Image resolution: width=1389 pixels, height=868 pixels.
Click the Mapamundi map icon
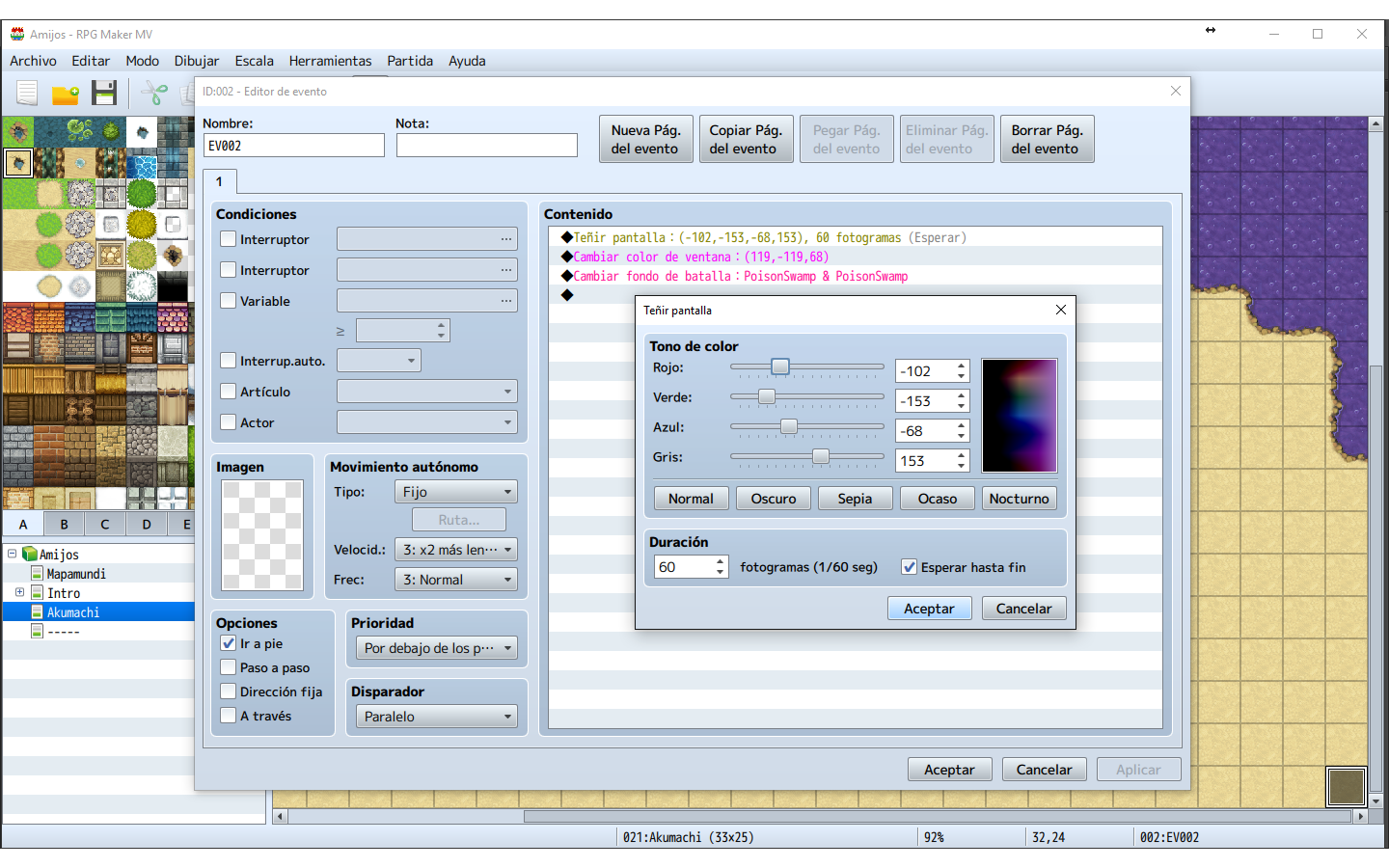(38, 574)
